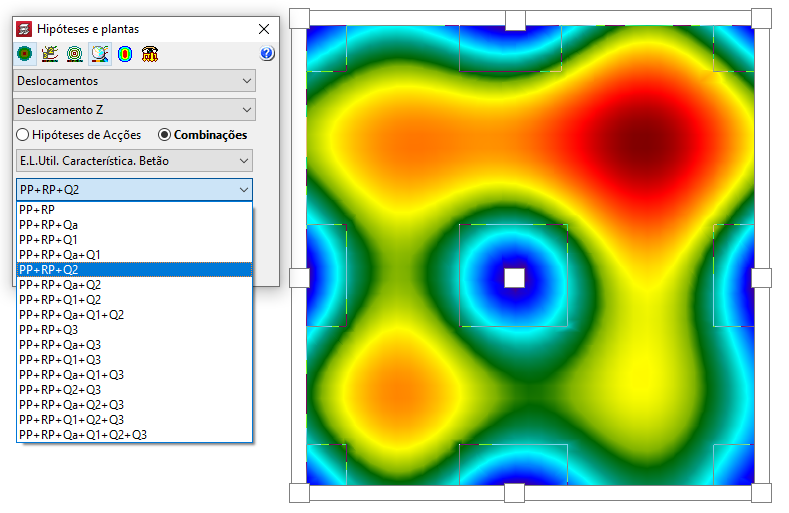
Task: Click the white column square at slab center
Action: tap(514, 278)
